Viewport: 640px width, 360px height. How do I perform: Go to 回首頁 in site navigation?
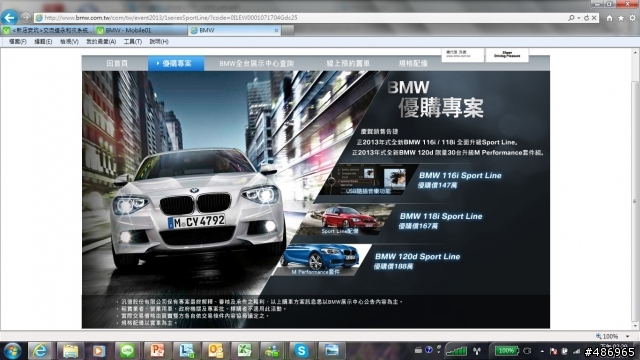[117, 64]
